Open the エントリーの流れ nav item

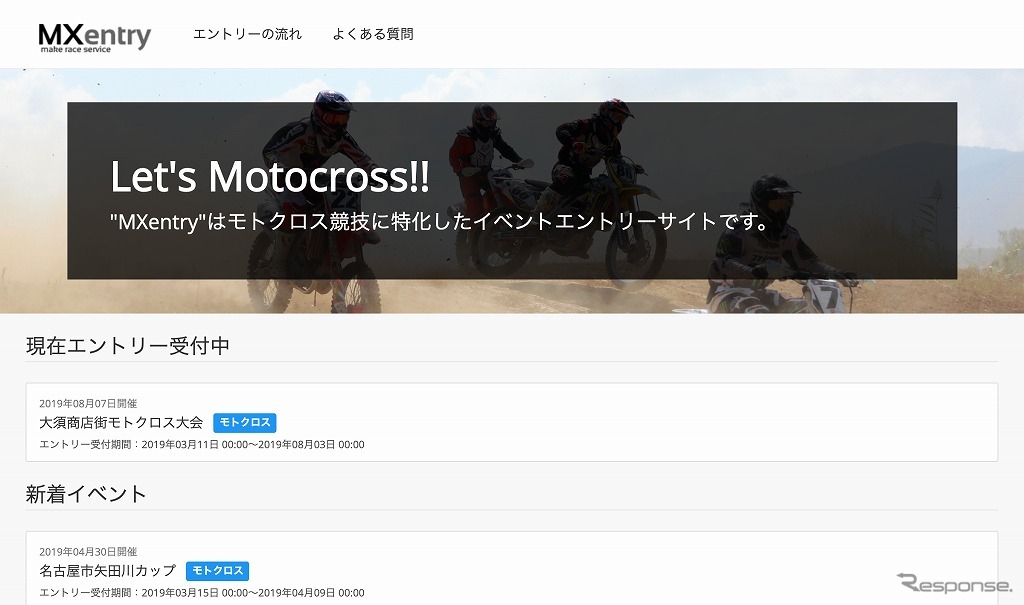click(247, 34)
